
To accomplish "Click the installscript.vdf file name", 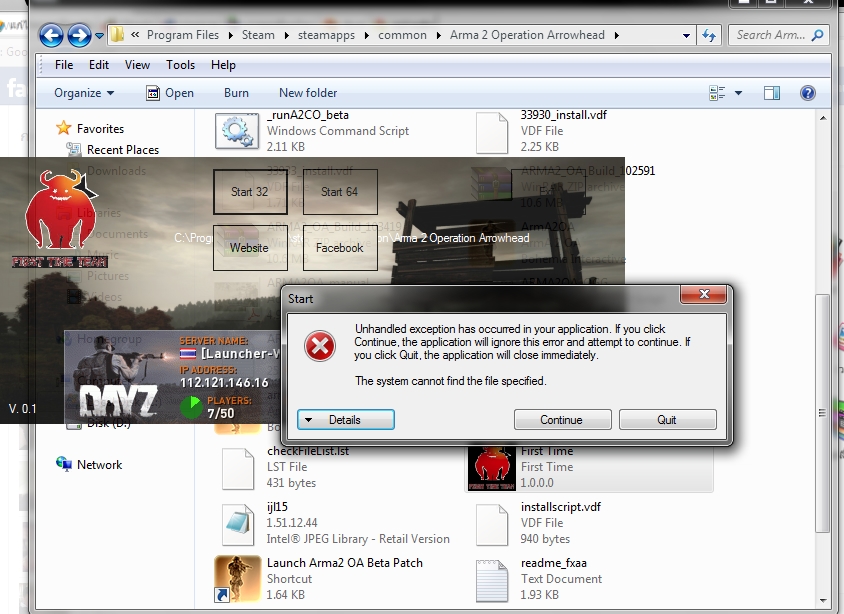I will tap(560, 507).
